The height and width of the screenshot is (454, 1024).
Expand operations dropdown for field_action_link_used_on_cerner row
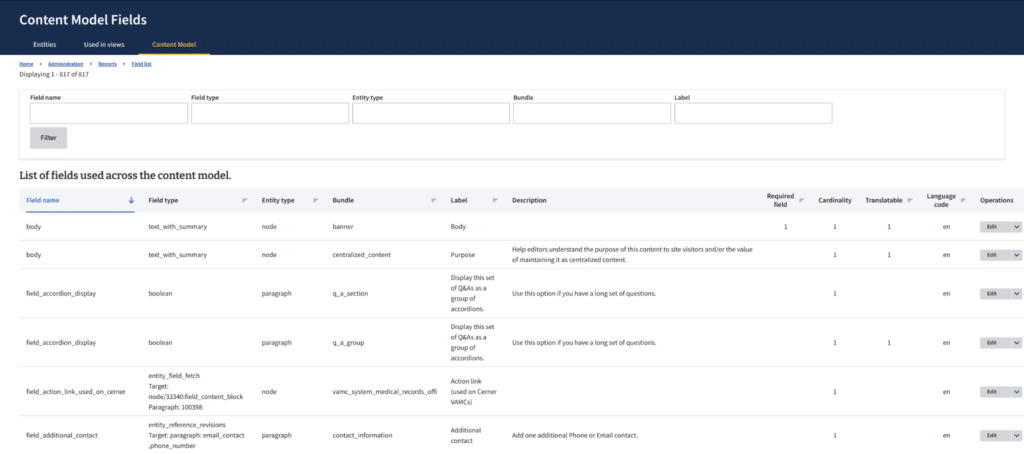(x=1016, y=392)
